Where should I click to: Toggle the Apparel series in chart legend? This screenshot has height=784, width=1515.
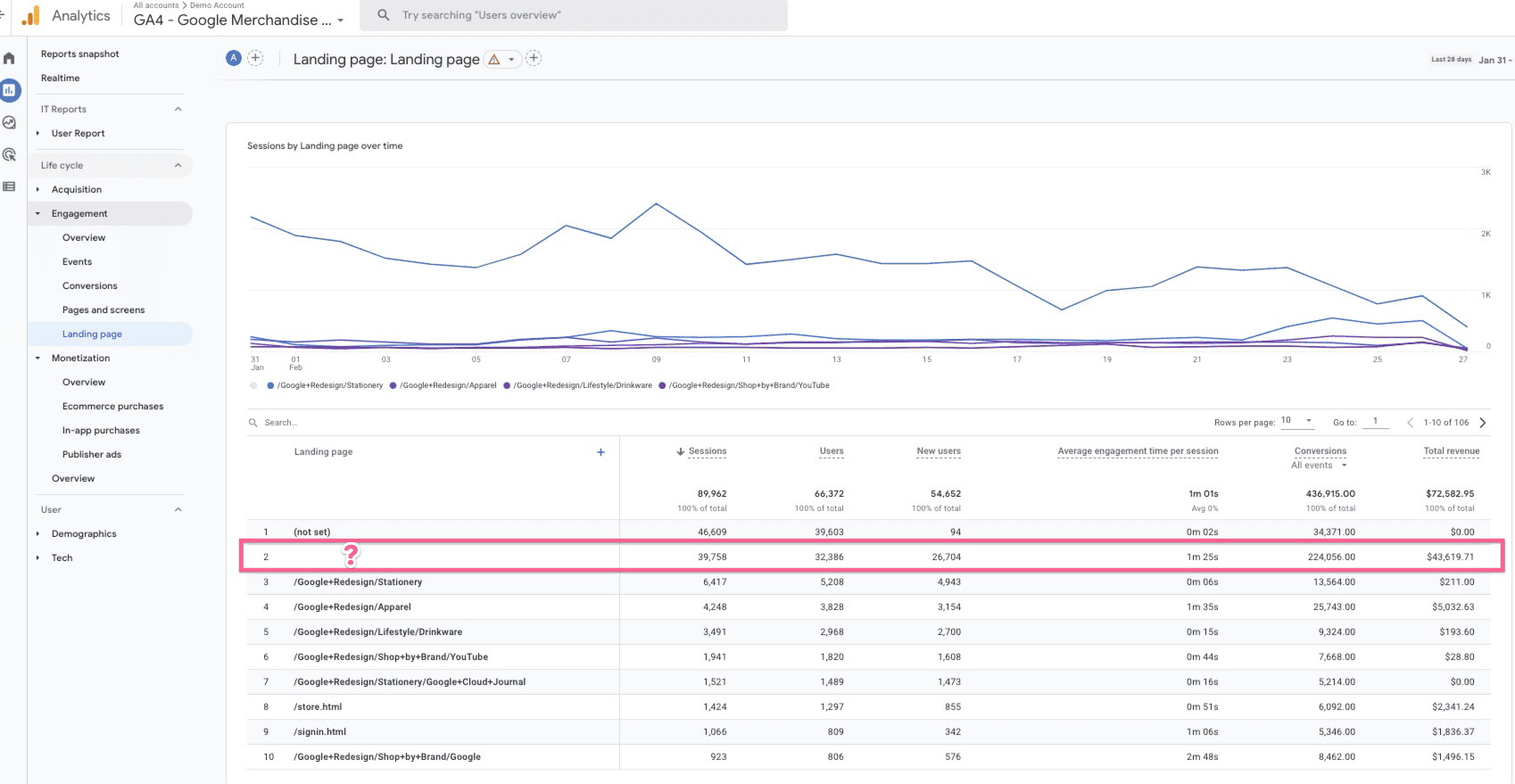pyautogui.click(x=443, y=385)
